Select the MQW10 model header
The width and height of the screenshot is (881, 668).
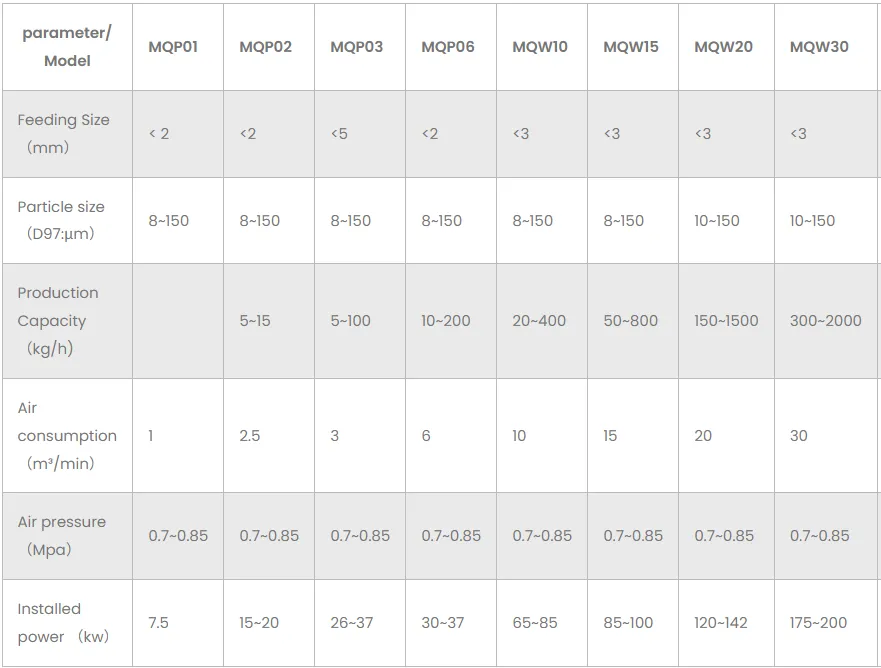click(x=539, y=47)
